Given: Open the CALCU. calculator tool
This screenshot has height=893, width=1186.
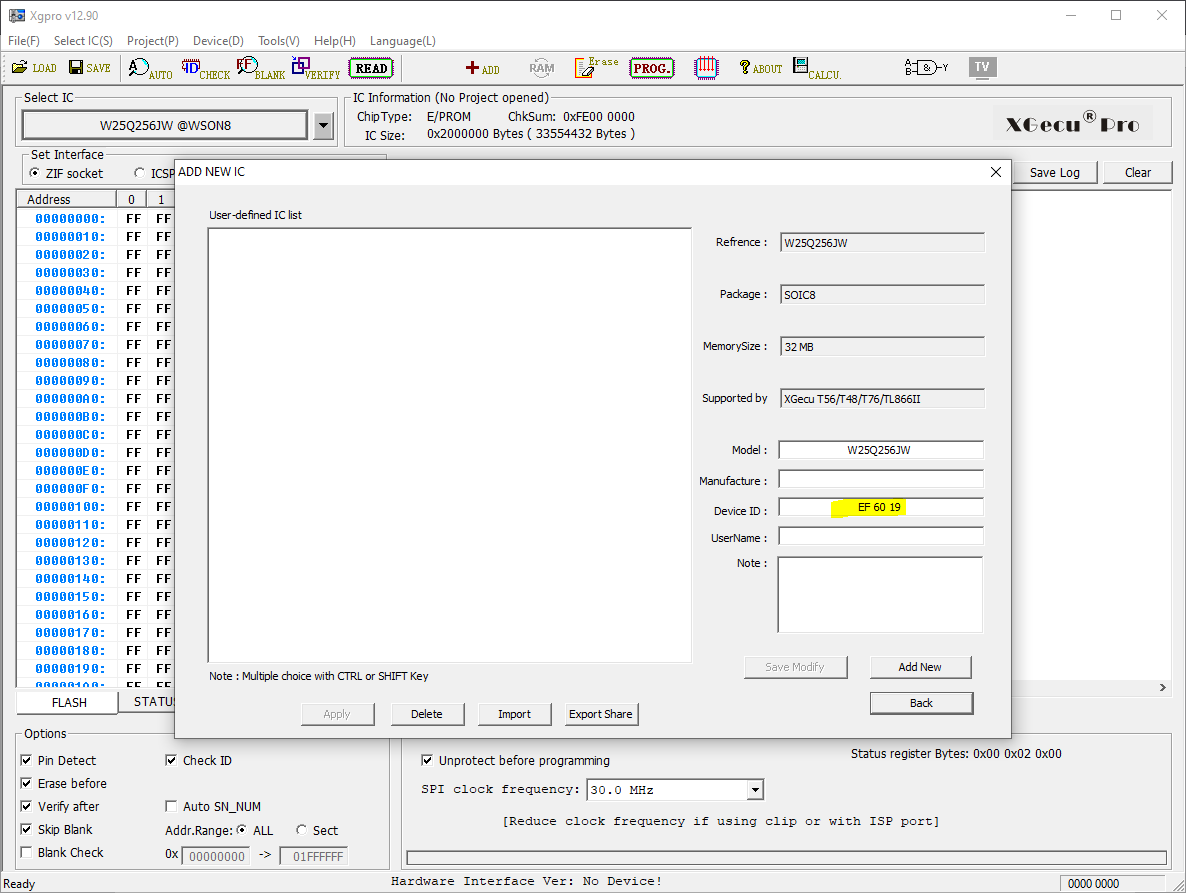Looking at the screenshot, I should tap(816, 68).
